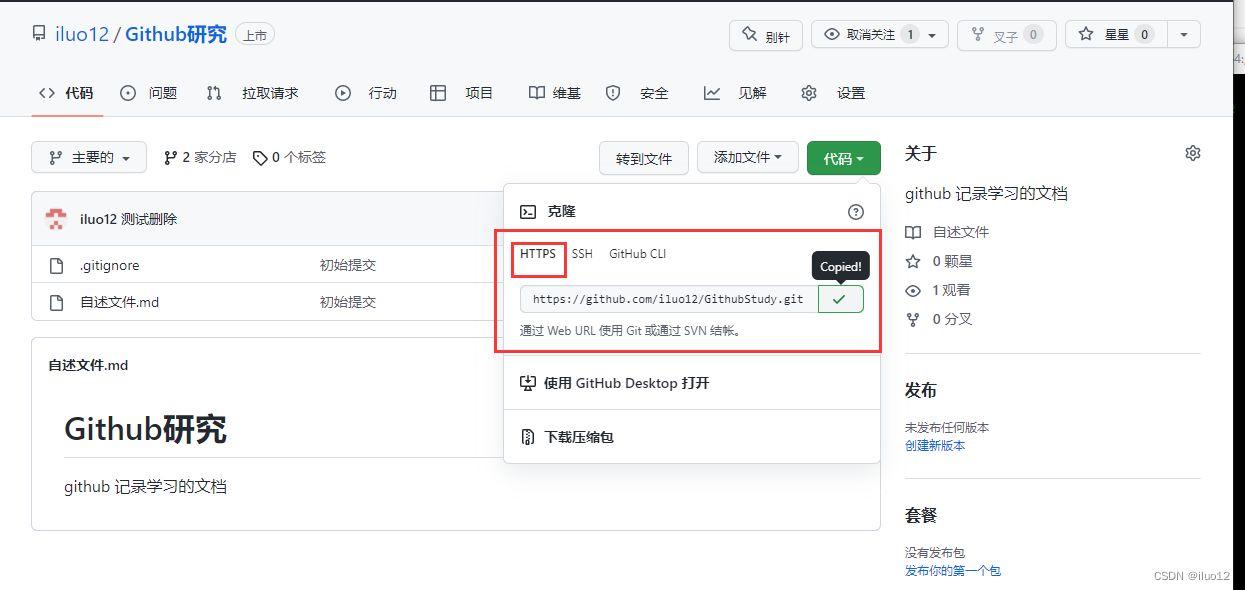
Task: Expand the 主要的 branch selector
Action: point(89,157)
